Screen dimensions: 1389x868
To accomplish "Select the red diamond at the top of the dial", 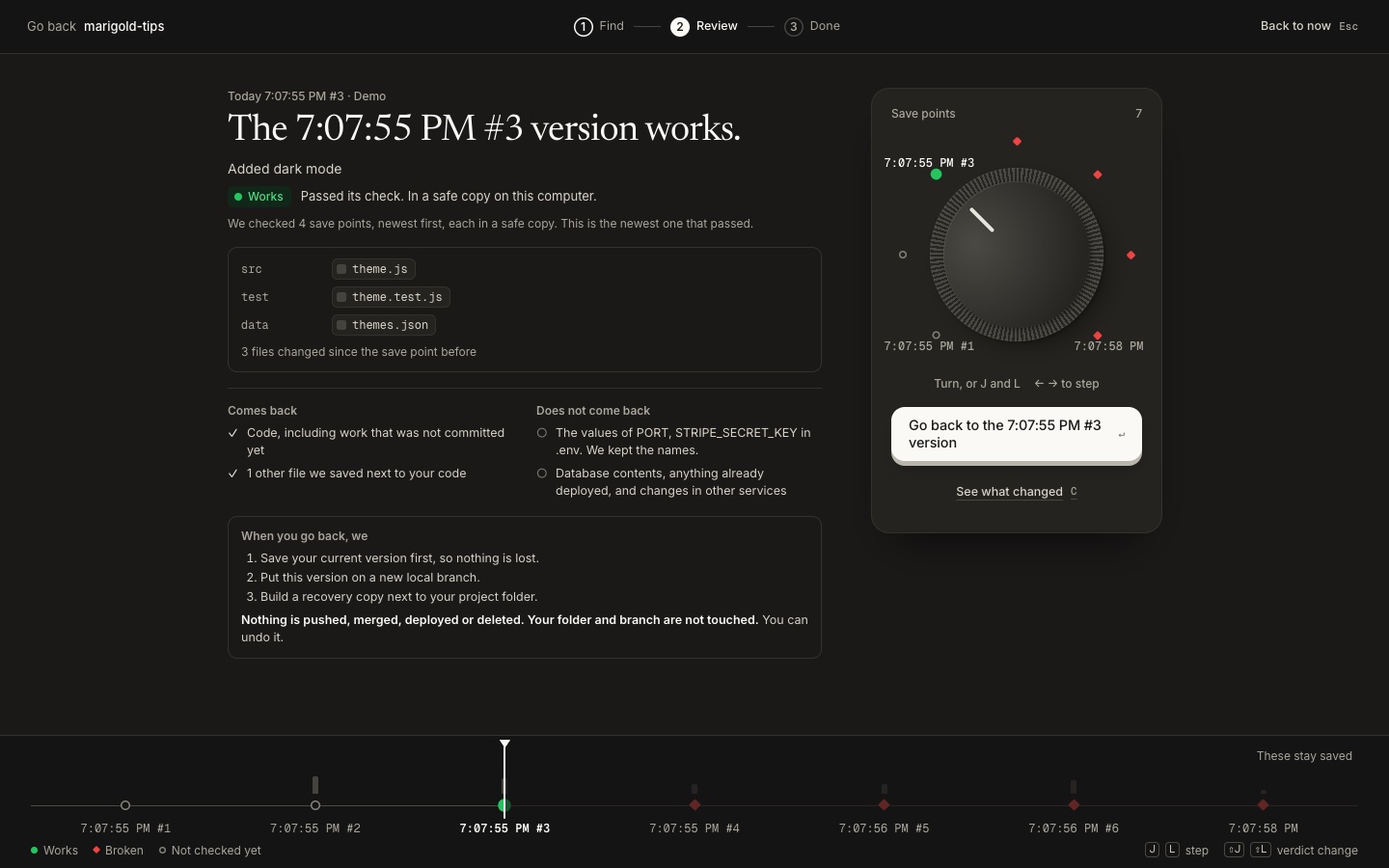I will (1017, 142).
